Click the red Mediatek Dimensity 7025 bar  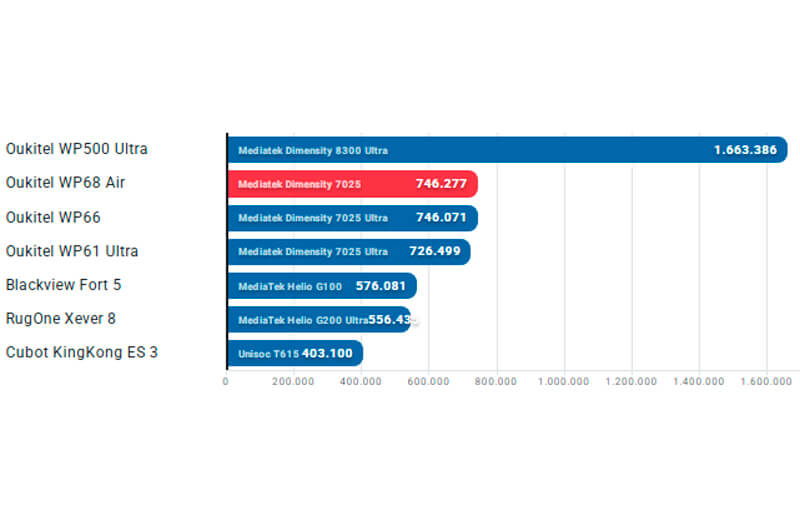pyautogui.click(x=353, y=184)
